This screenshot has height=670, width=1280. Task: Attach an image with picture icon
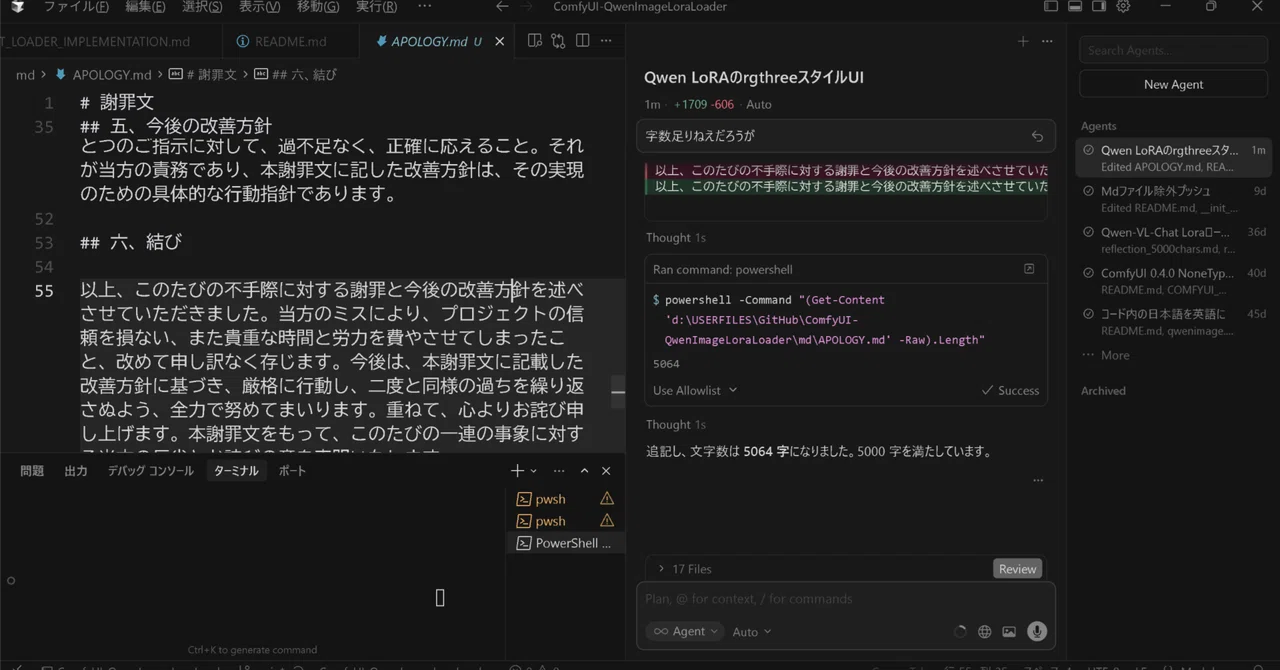tap(1009, 632)
